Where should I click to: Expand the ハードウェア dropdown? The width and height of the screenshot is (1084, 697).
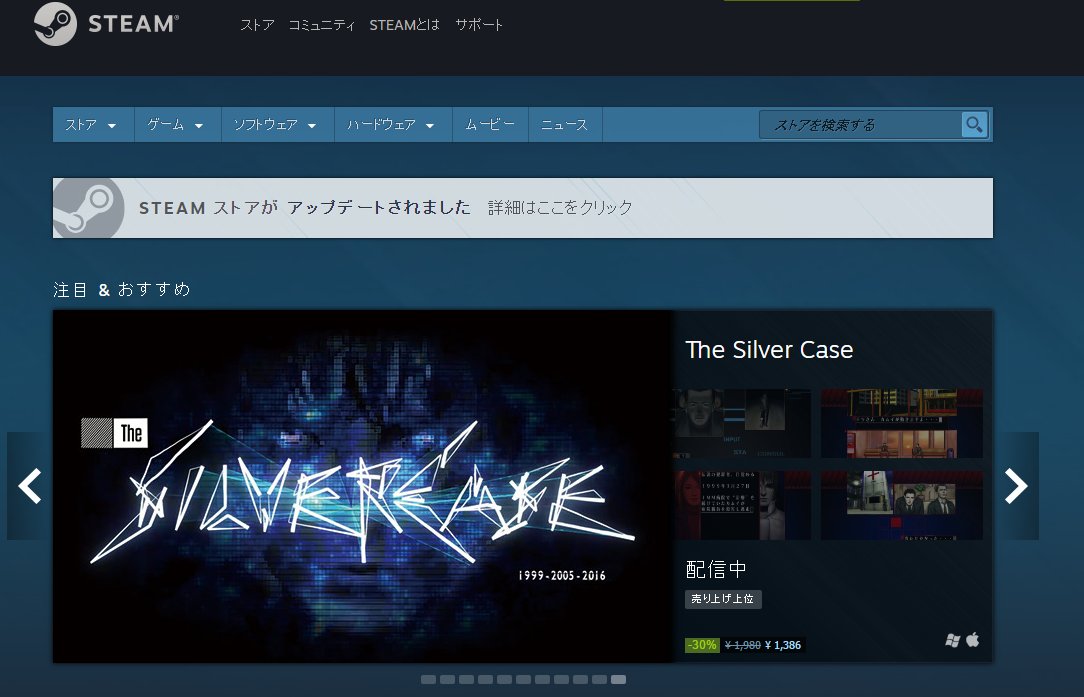393,124
